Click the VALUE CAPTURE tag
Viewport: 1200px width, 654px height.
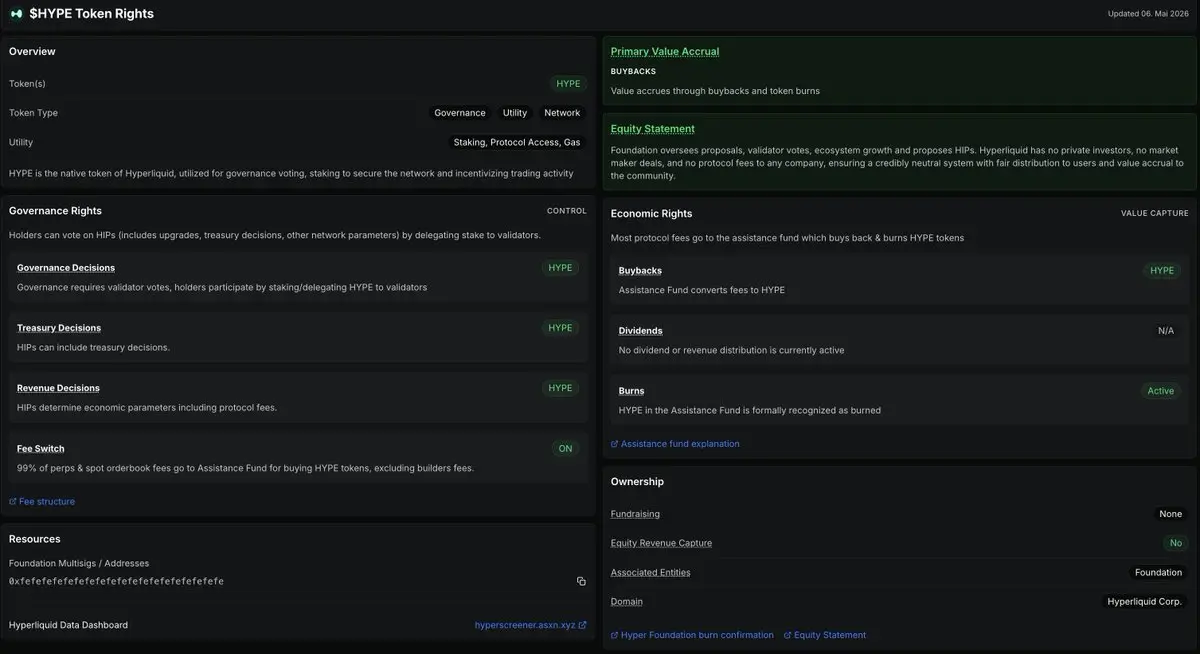pyautogui.click(x=1155, y=213)
